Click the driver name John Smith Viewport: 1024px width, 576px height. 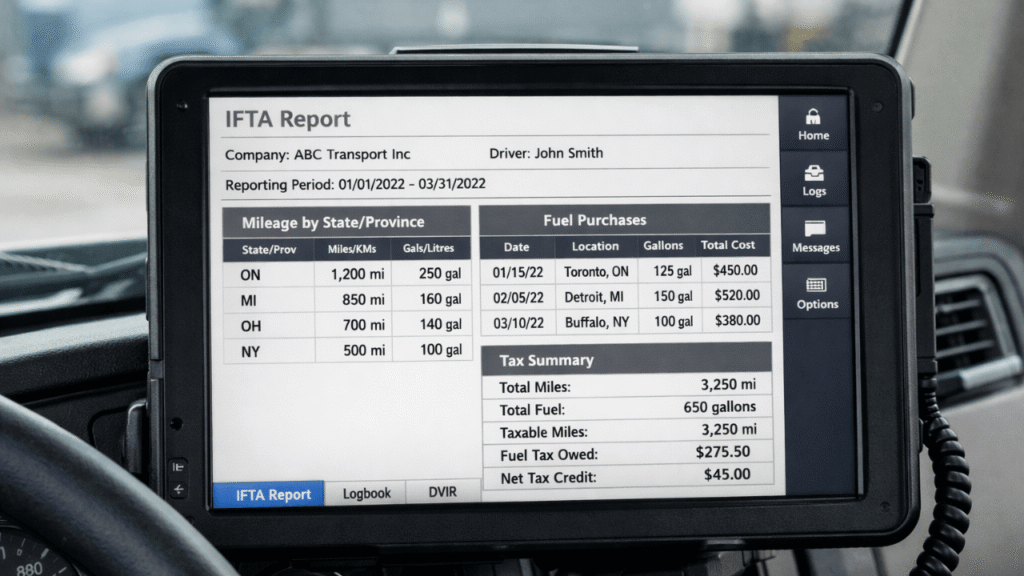pyautogui.click(x=566, y=153)
